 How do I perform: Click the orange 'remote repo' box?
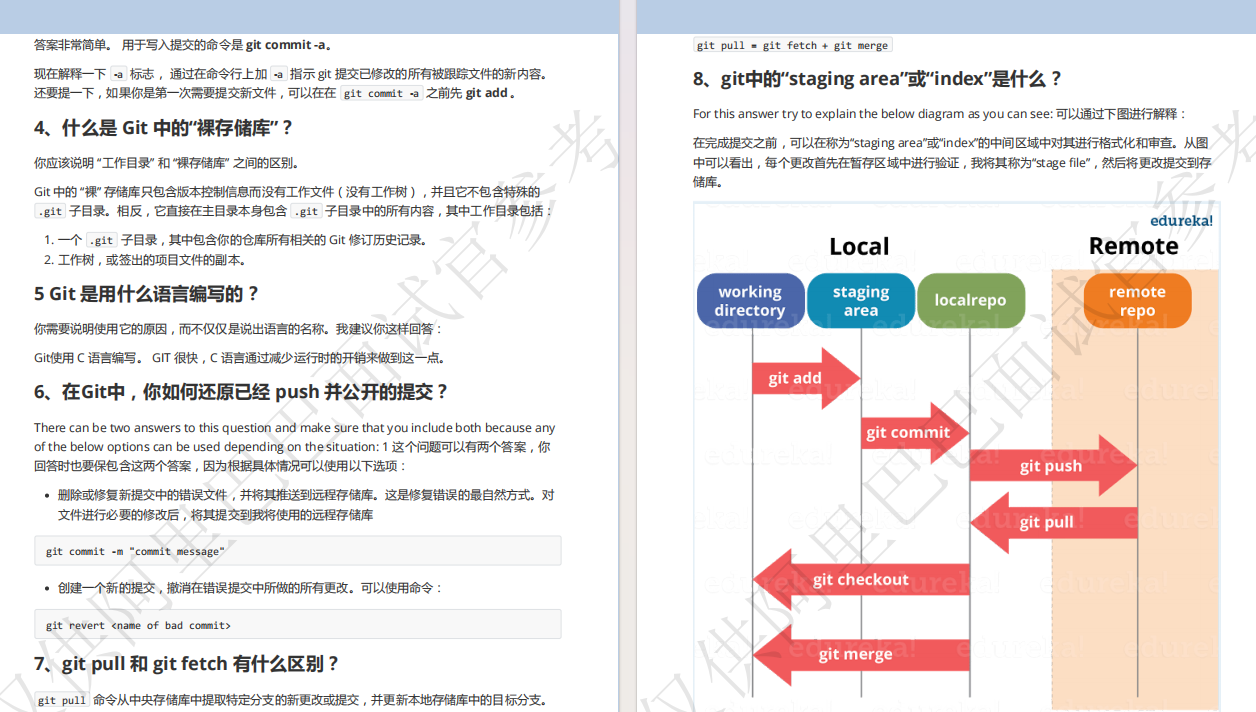(x=1137, y=301)
